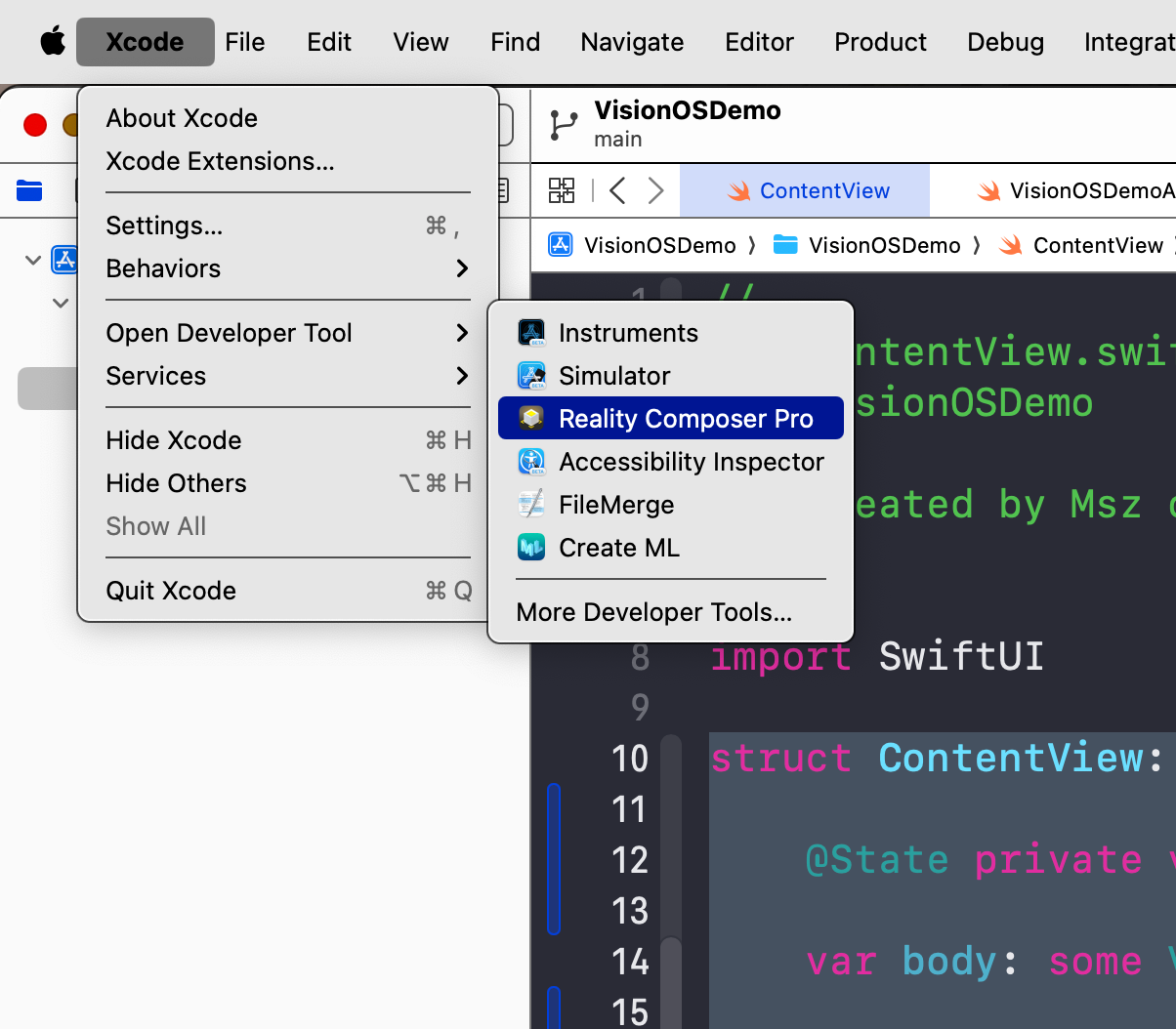
Task: Open the Debug menu
Action: click(x=1005, y=42)
